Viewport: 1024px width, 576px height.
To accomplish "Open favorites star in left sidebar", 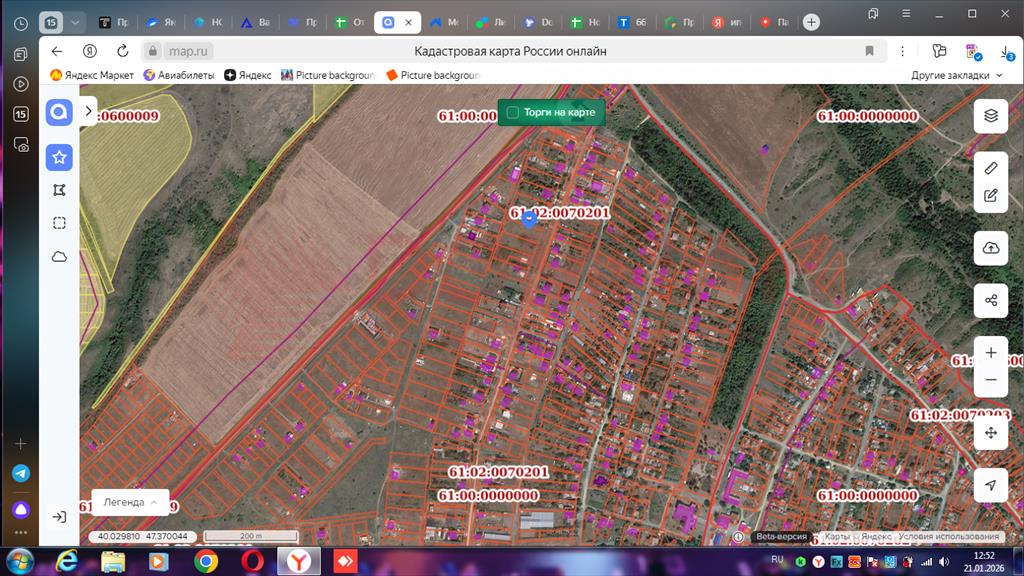I will (x=59, y=157).
